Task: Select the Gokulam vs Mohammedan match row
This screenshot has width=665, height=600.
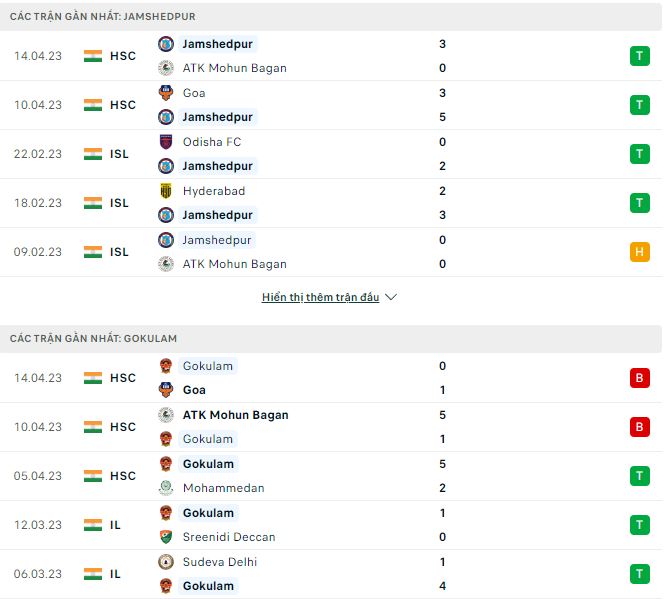Action: click(x=331, y=476)
